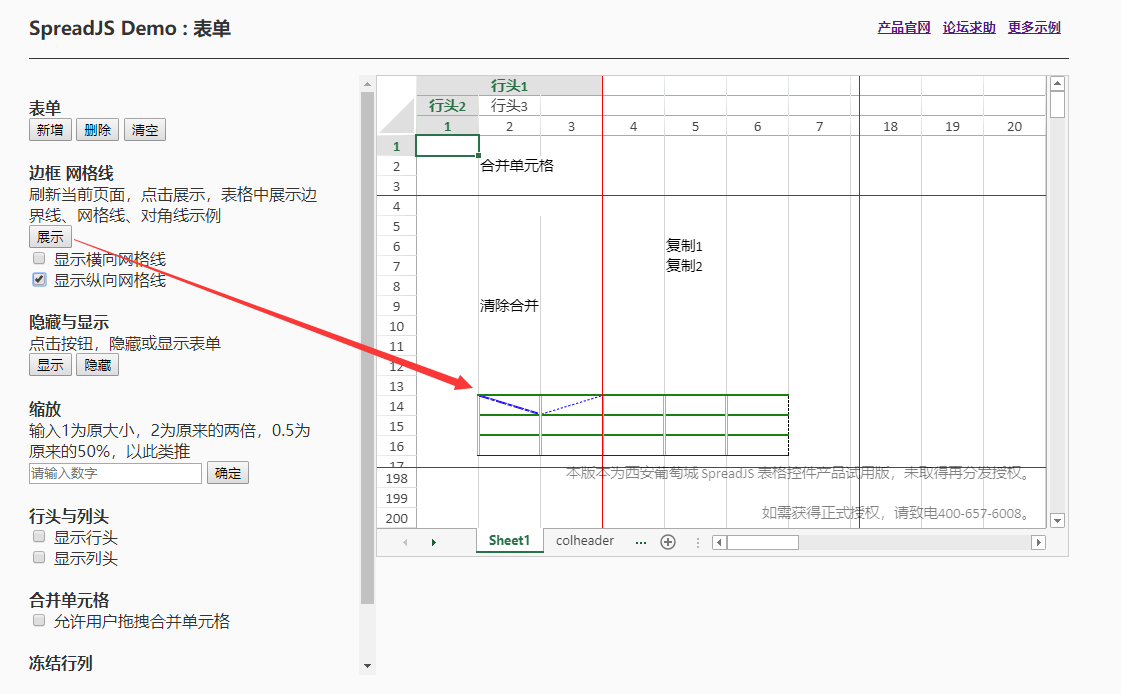Click the left panel scroll up arrow
The height and width of the screenshot is (694, 1121).
pyautogui.click(x=367, y=84)
